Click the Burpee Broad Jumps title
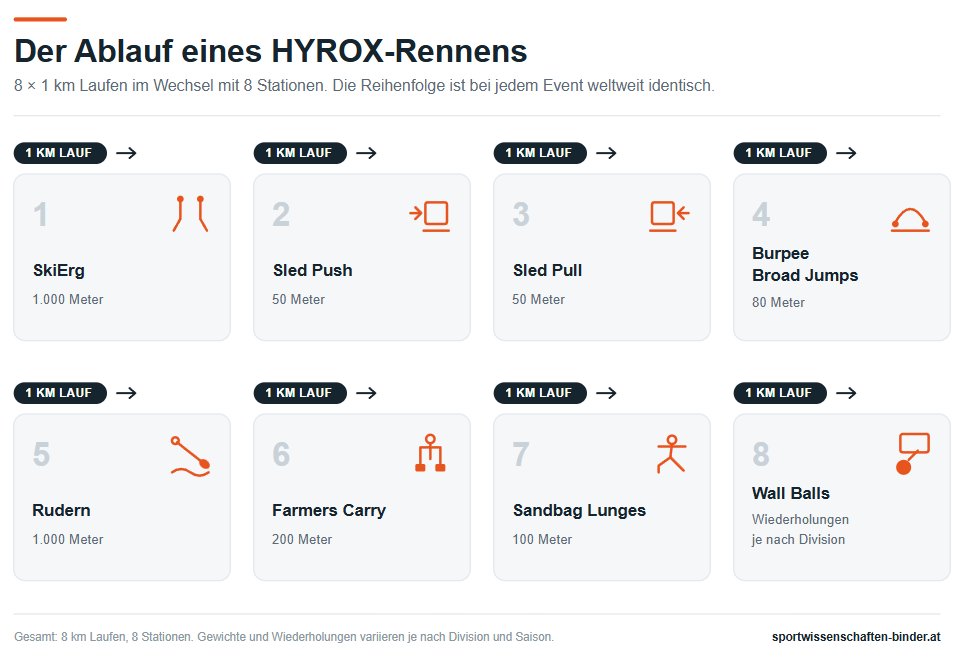Image resolution: width=959 pixels, height=654 pixels. 805,264
